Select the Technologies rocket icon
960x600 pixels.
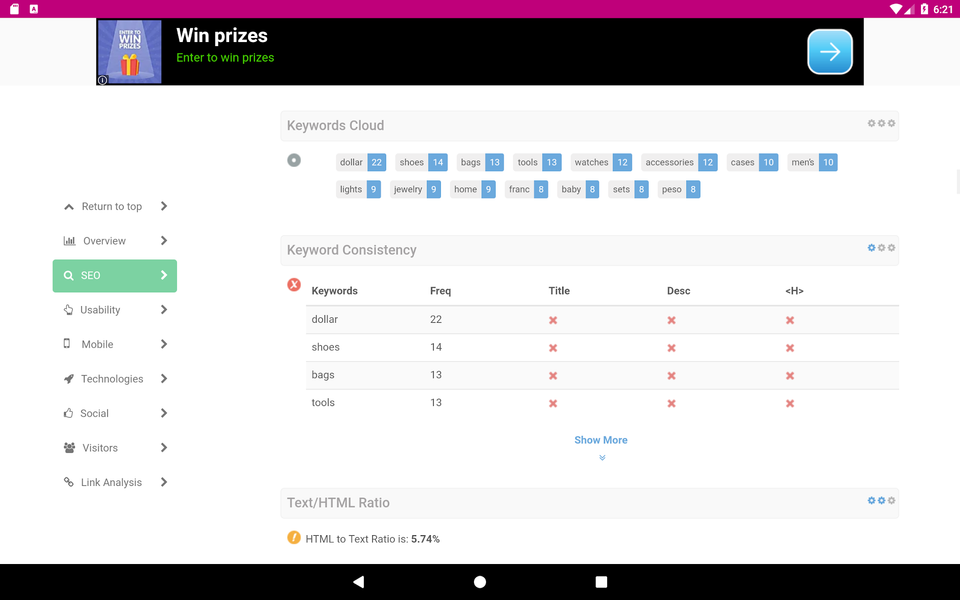point(69,378)
